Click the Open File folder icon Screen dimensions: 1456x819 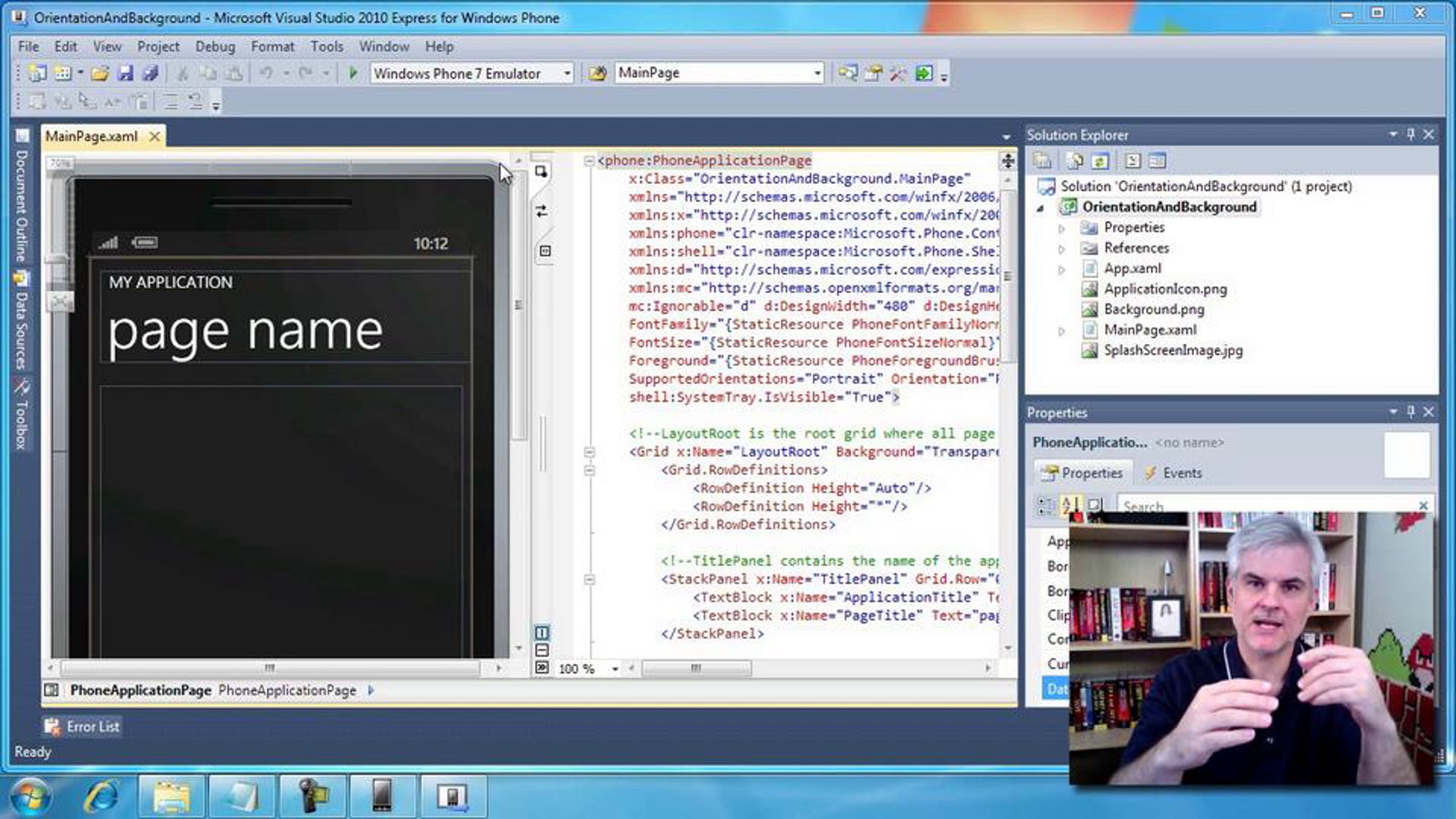99,73
